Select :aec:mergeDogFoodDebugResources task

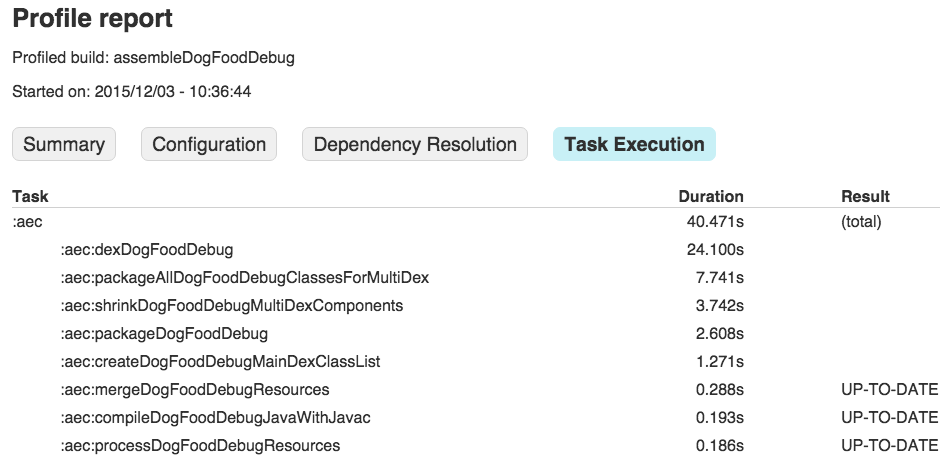(195, 389)
